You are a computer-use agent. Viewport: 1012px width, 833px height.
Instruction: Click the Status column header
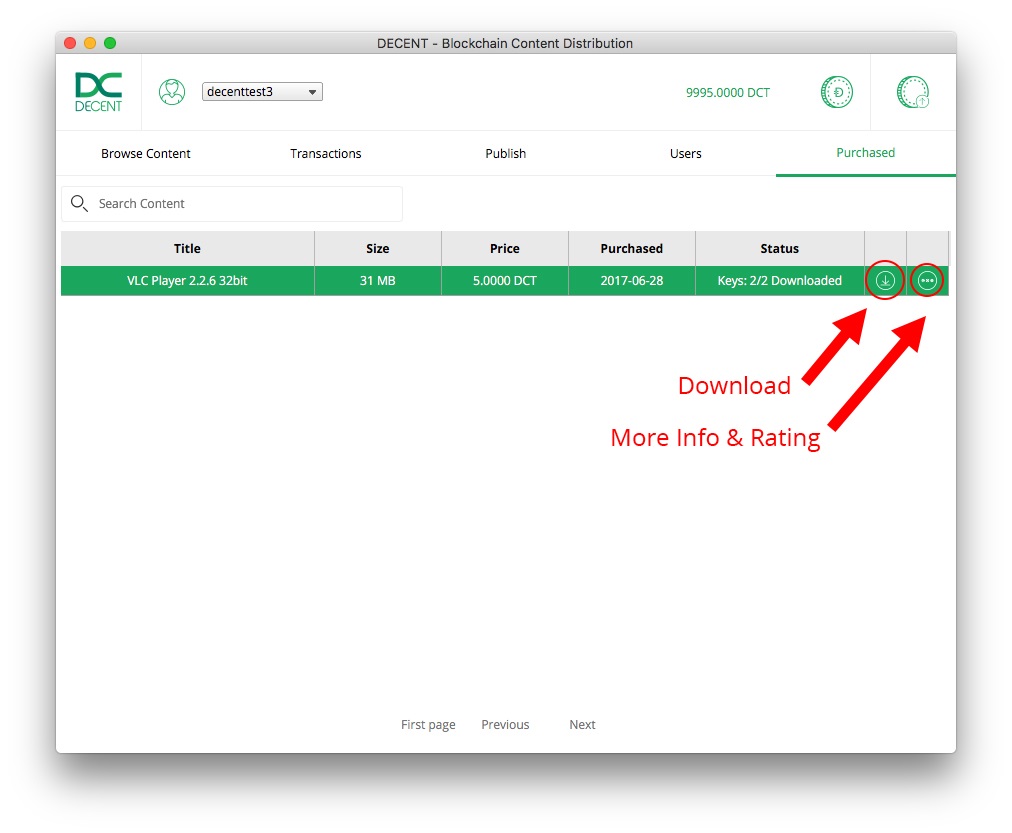(x=780, y=248)
